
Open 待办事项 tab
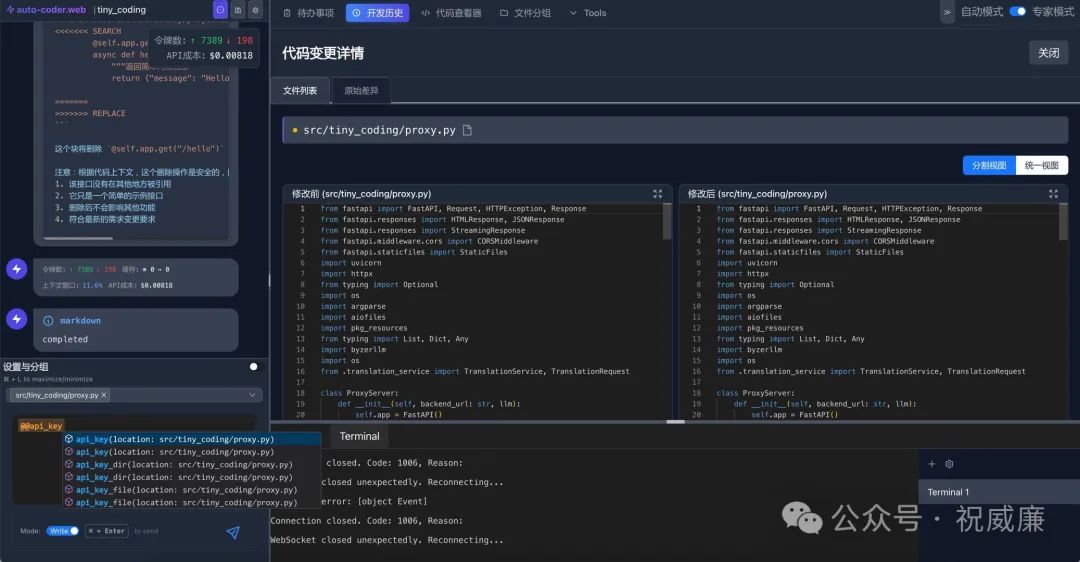309,12
